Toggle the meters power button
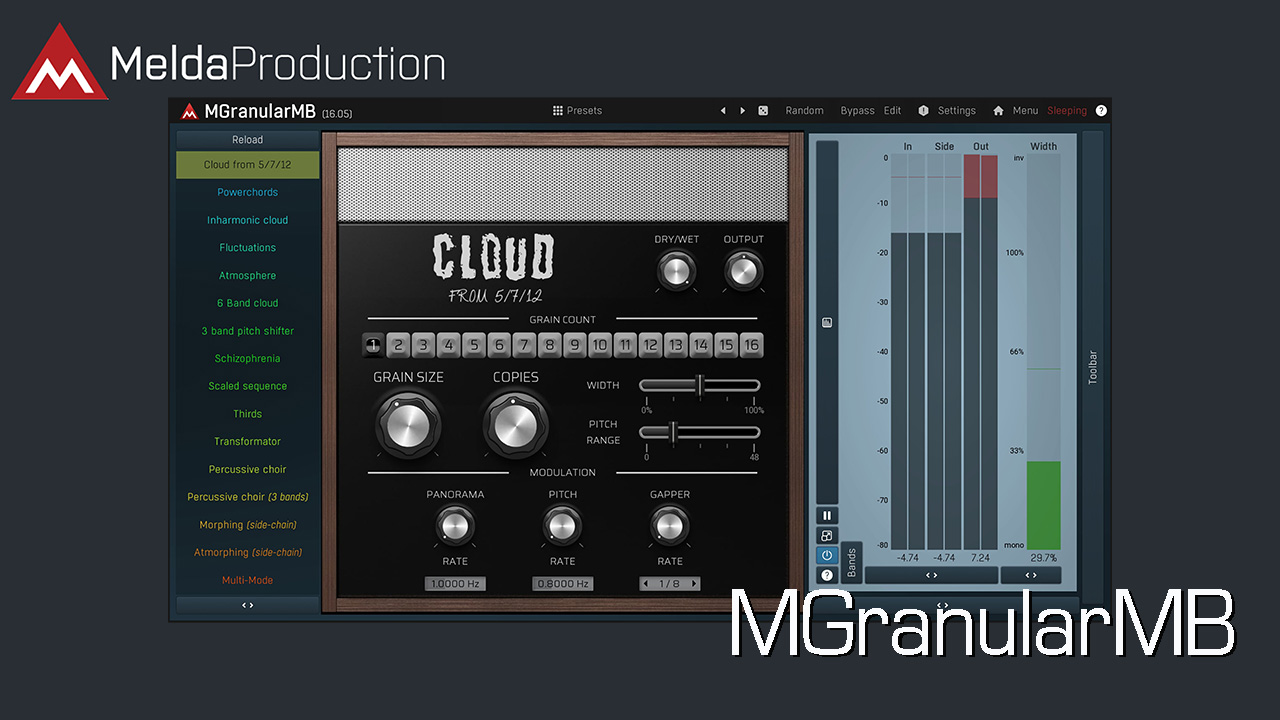The width and height of the screenshot is (1280, 720). pos(827,555)
